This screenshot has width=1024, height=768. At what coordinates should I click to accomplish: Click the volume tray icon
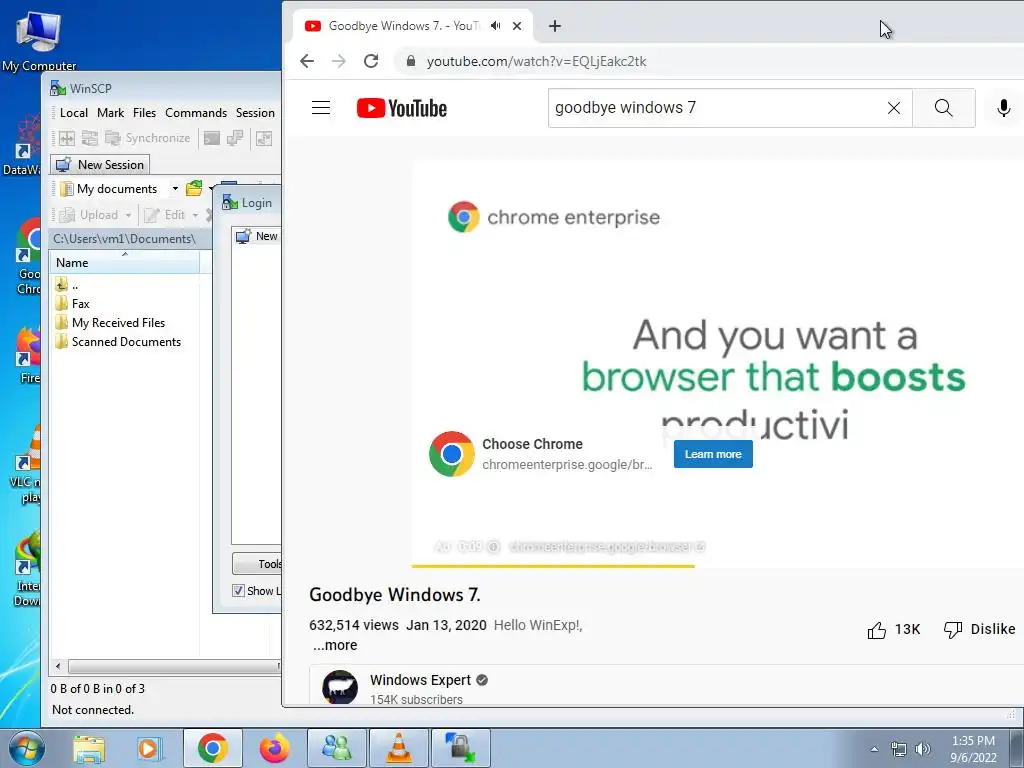click(922, 749)
